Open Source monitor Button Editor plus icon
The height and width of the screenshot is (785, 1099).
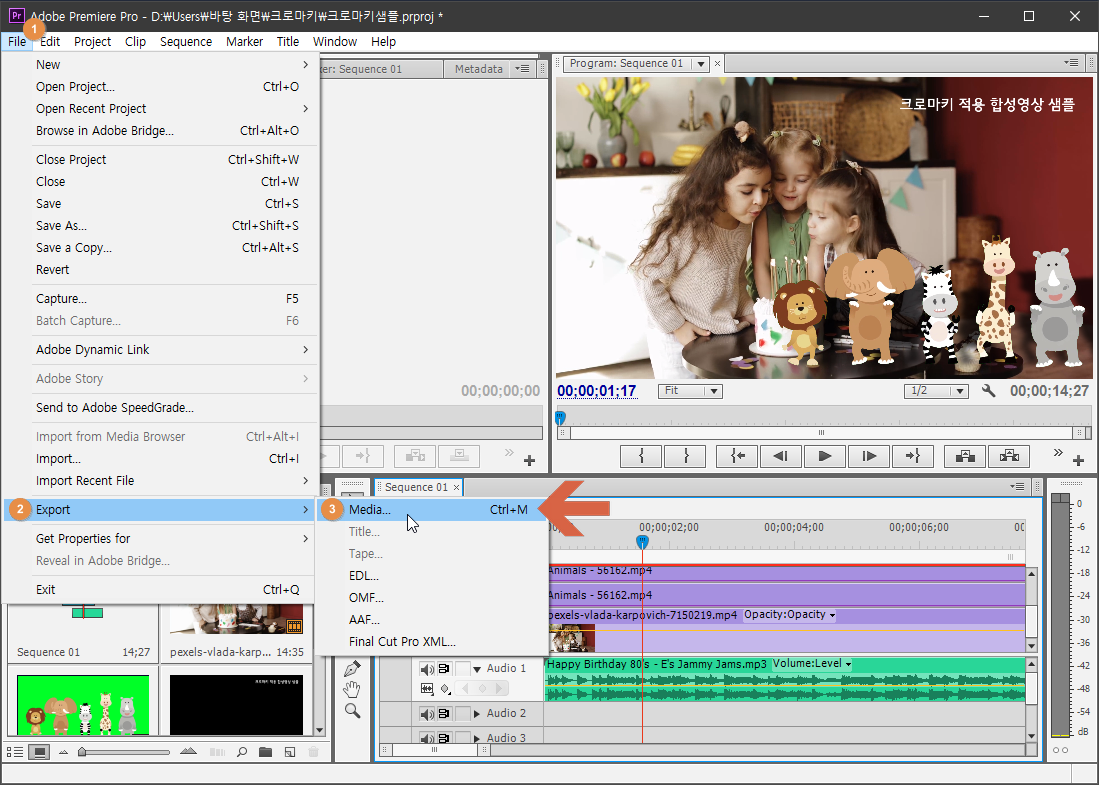530,460
